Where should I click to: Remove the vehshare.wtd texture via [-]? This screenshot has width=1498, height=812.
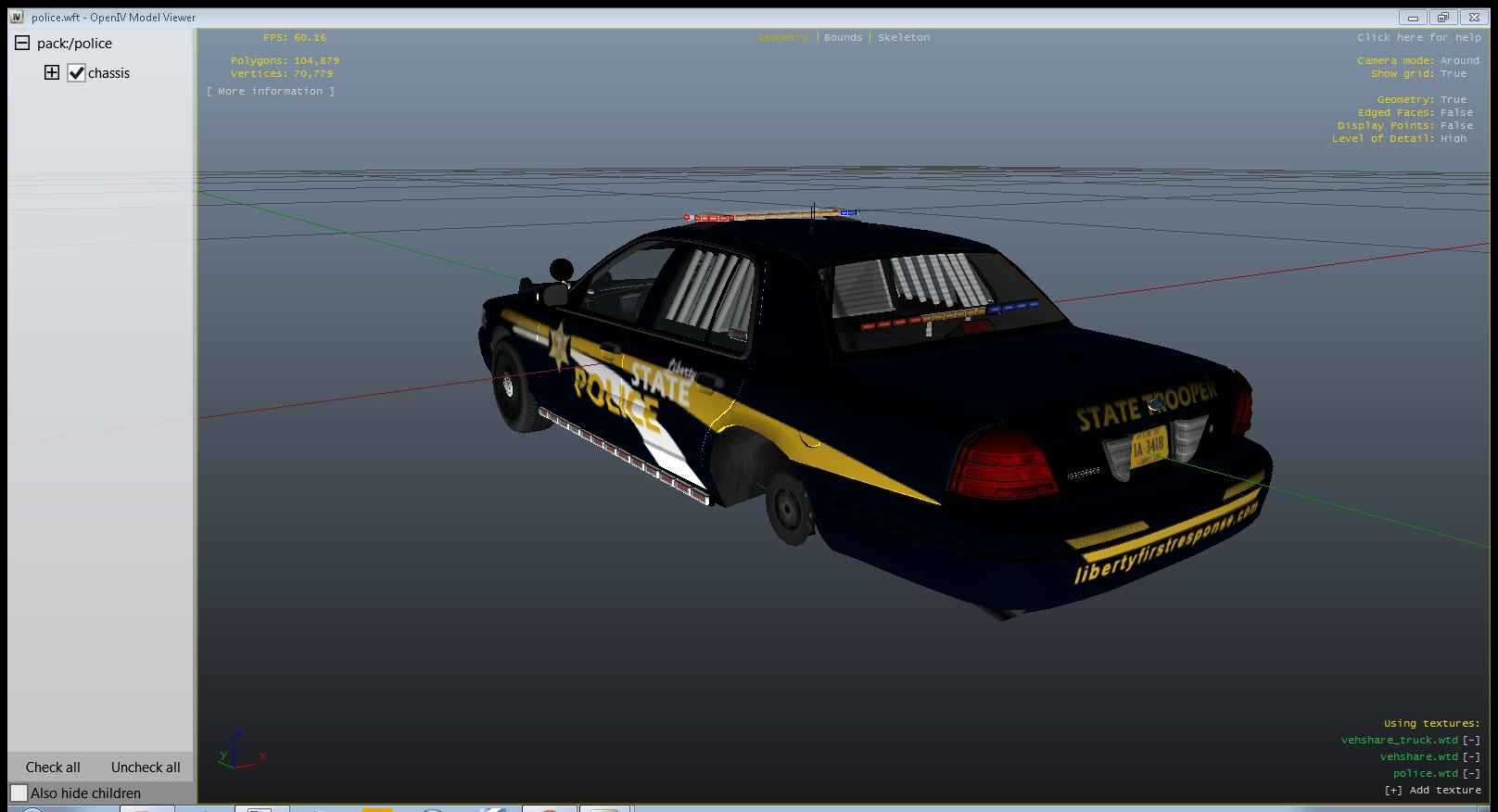coord(1471,756)
